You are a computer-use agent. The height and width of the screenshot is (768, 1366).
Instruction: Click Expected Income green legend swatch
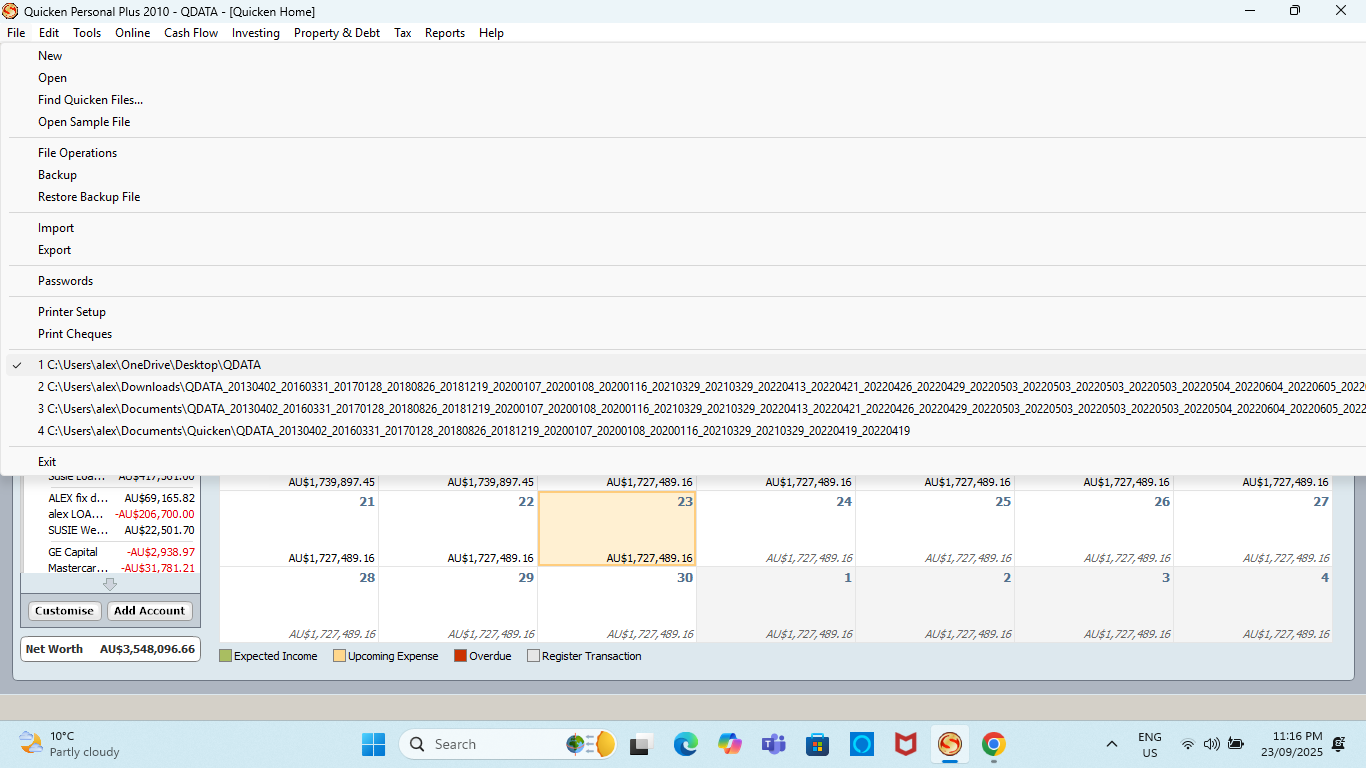(225, 656)
